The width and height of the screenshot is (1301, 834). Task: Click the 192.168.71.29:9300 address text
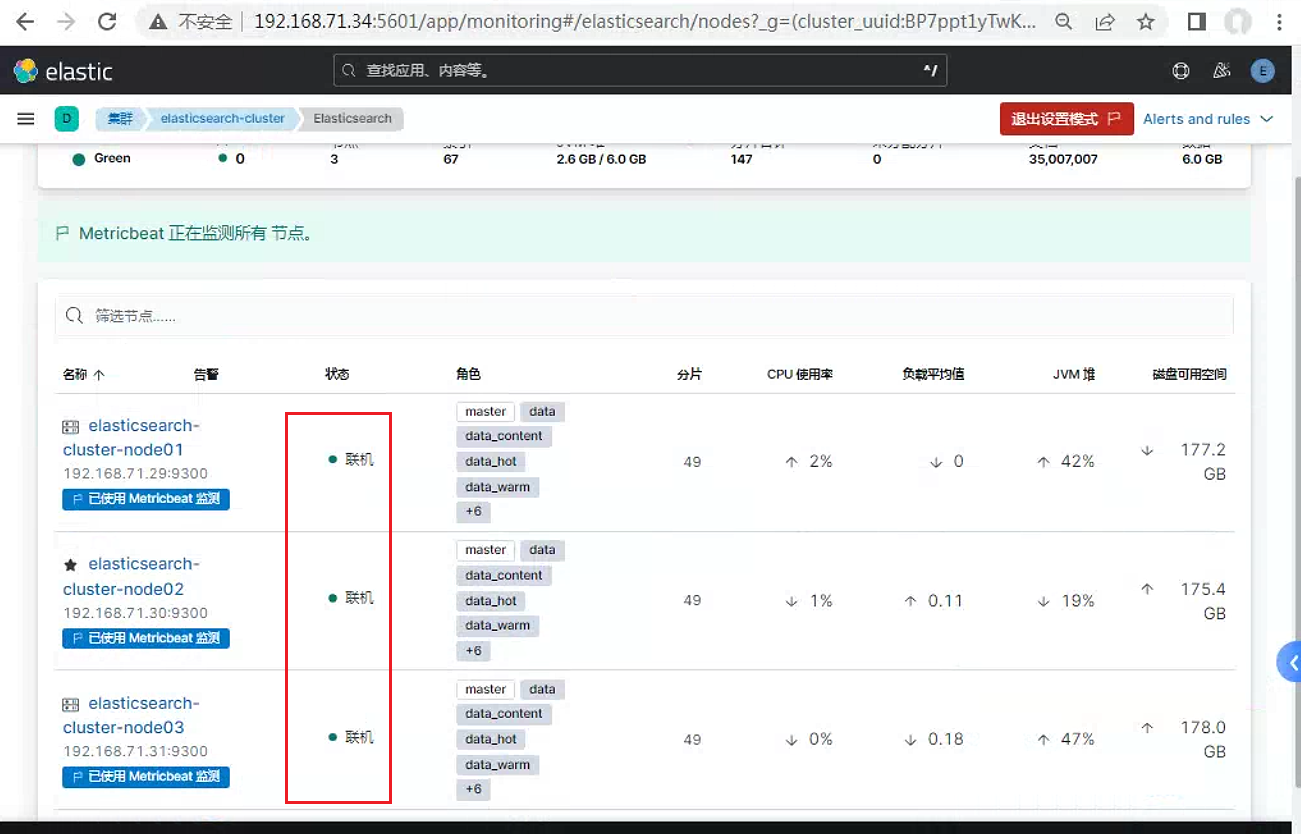point(135,474)
